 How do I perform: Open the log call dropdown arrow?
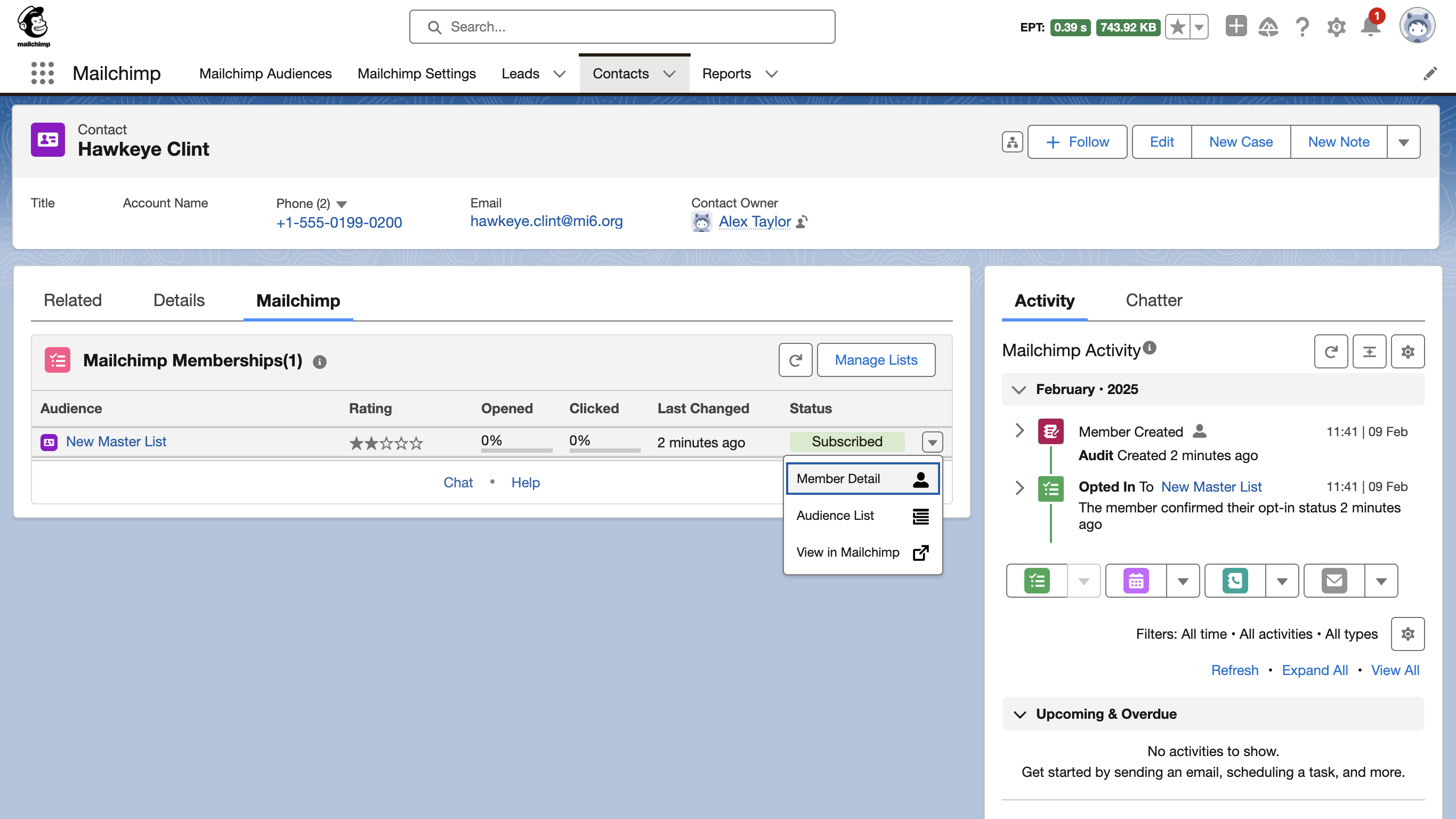[x=1282, y=581]
